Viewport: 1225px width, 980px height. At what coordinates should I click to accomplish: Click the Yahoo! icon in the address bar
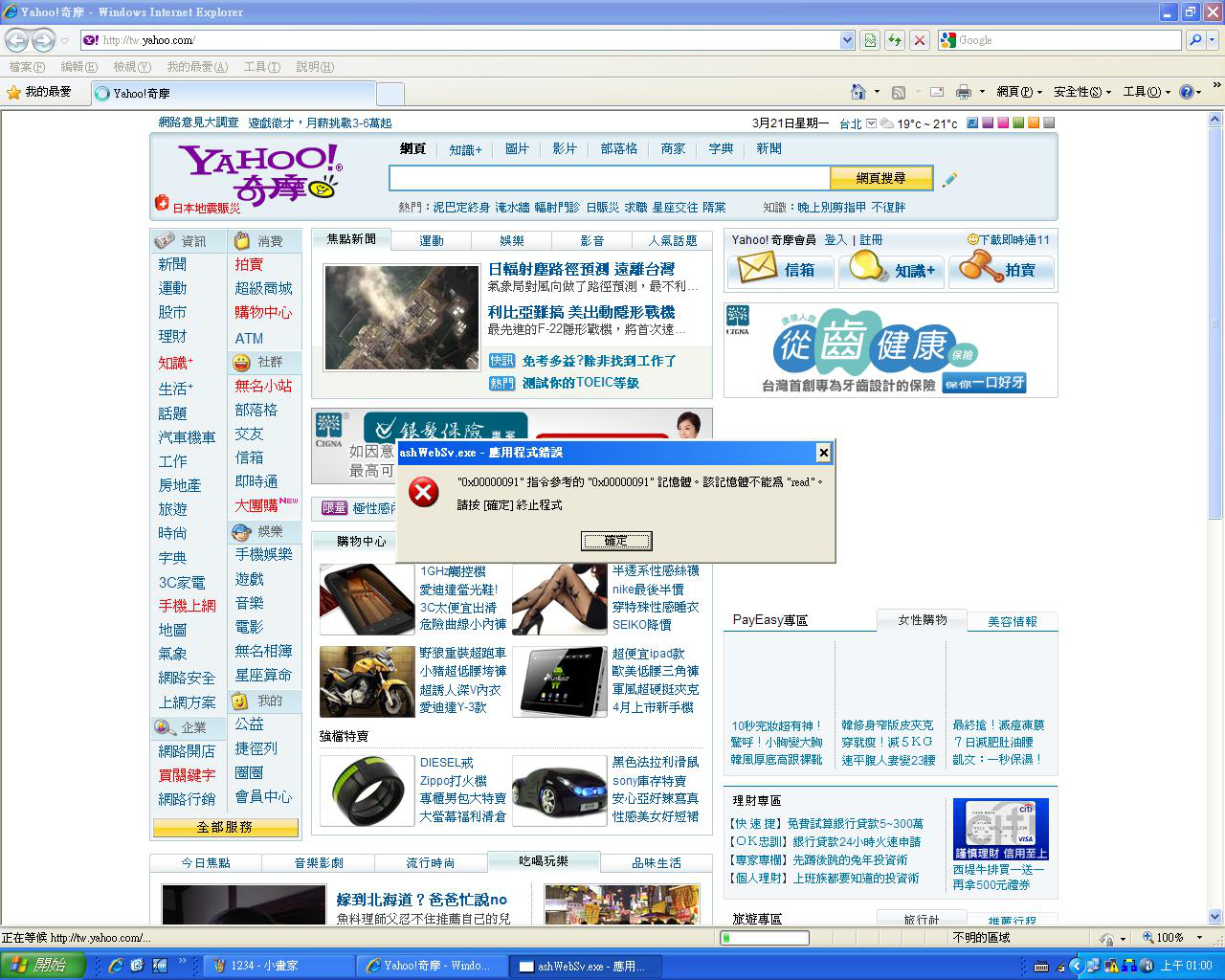91,40
